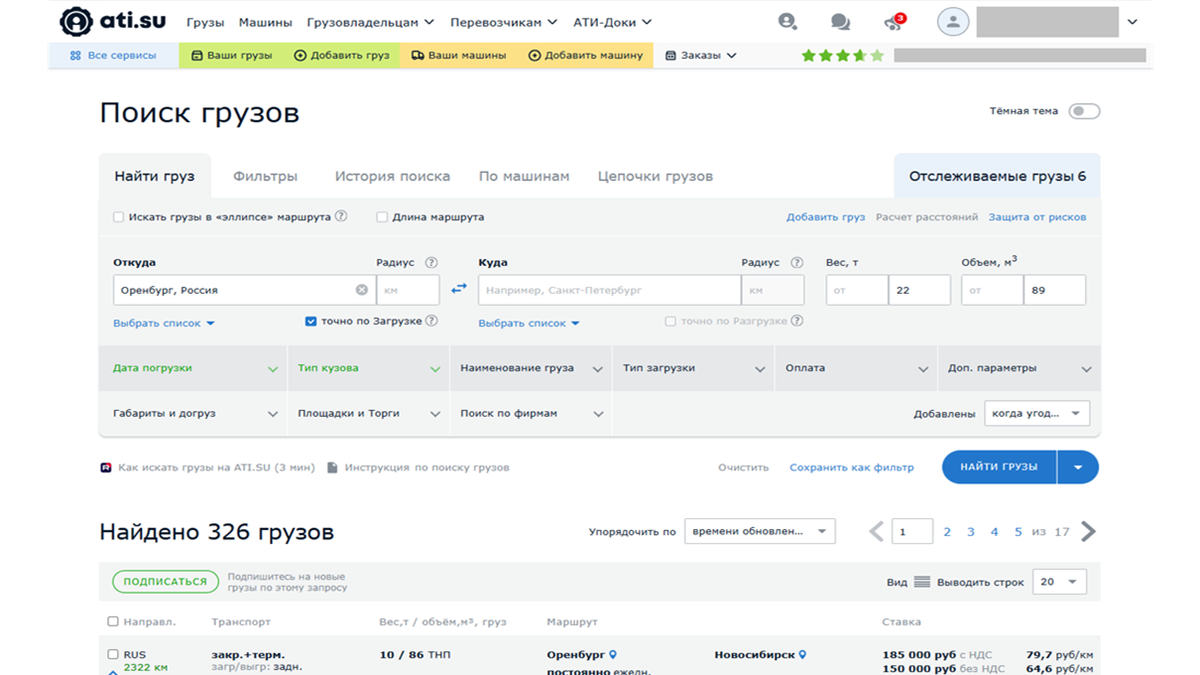Expand the Площадки и Торги filter
Viewport: 1200px width, 675px height.
click(x=369, y=413)
